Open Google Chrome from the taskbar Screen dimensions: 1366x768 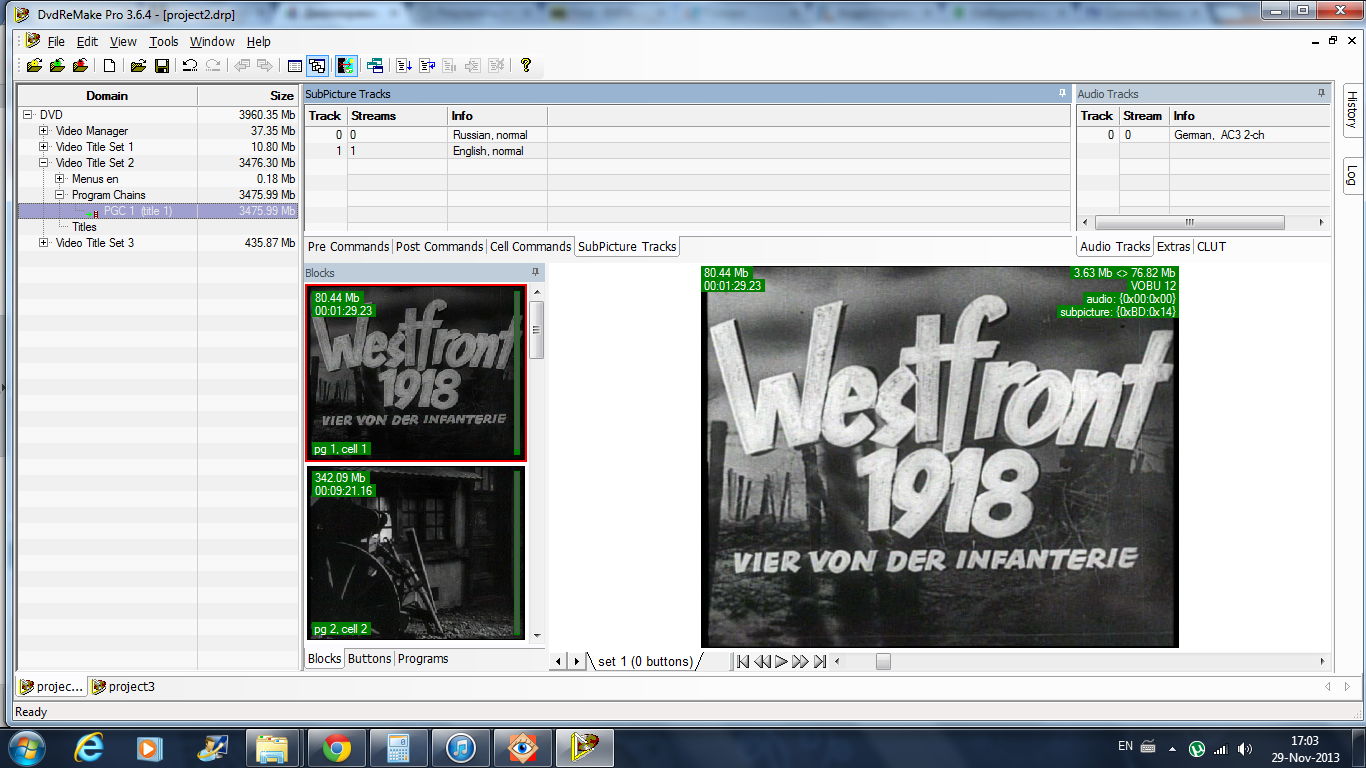pos(336,747)
